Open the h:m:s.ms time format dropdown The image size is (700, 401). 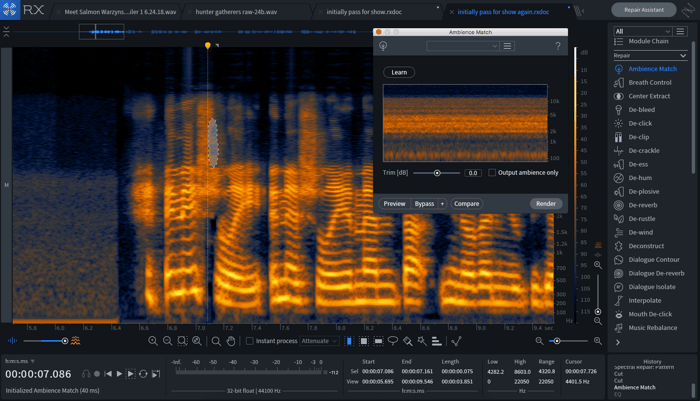pos(20,361)
